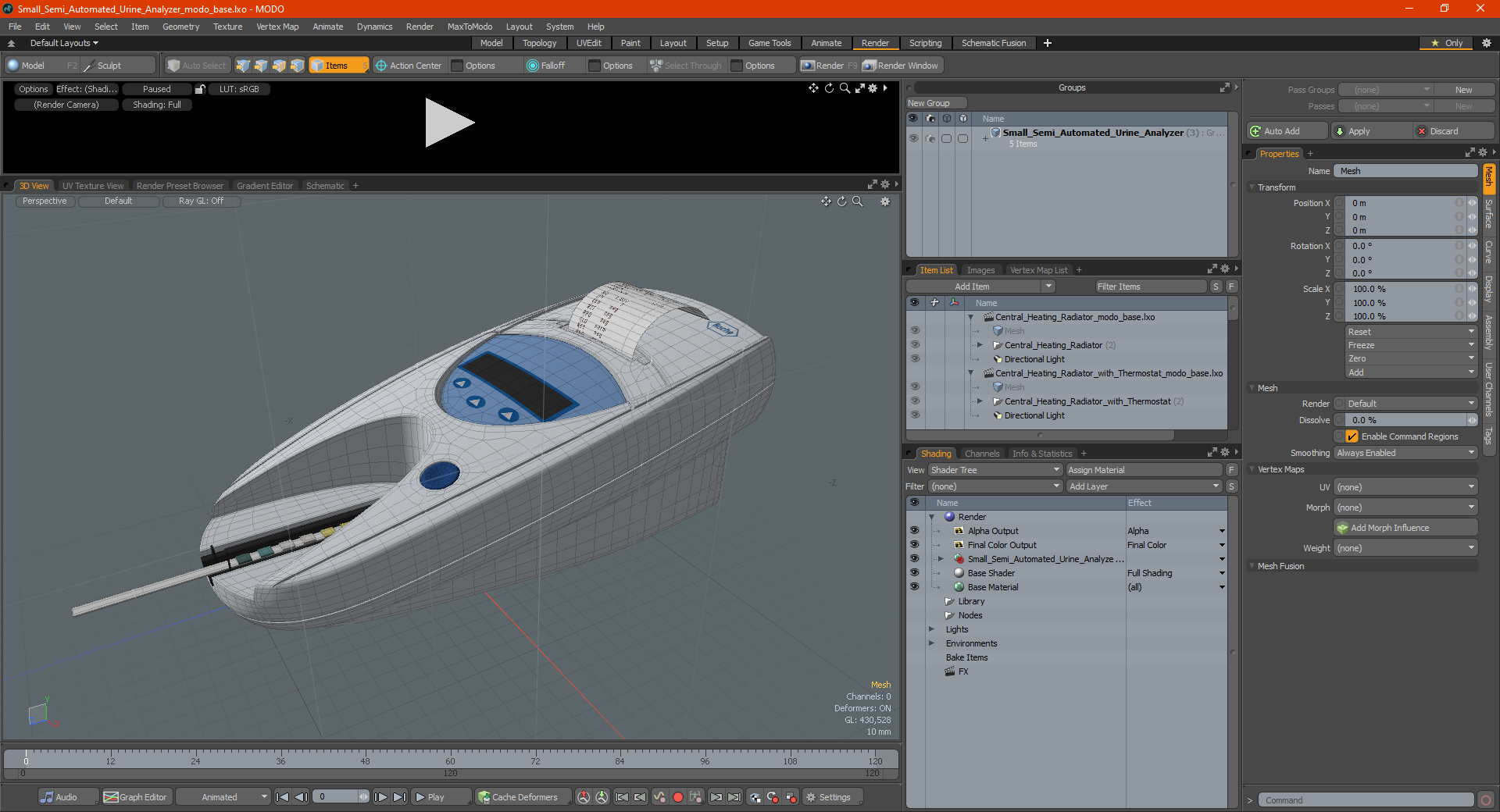Image resolution: width=1500 pixels, height=812 pixels.
Task: Activate Items selection mode
Action: (x=338, y=66)
